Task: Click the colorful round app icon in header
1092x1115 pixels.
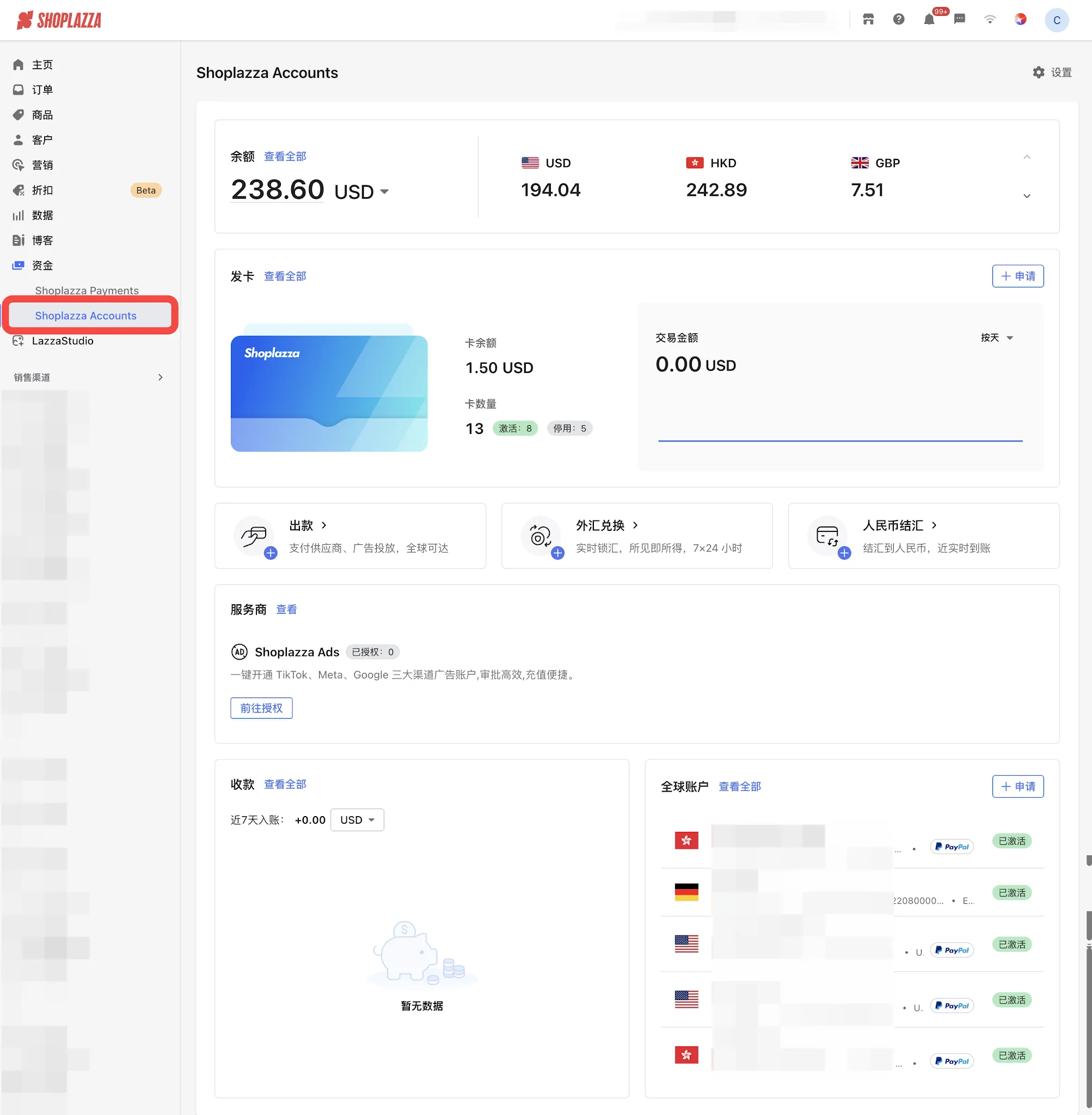Action: (x=1020, y=20)
